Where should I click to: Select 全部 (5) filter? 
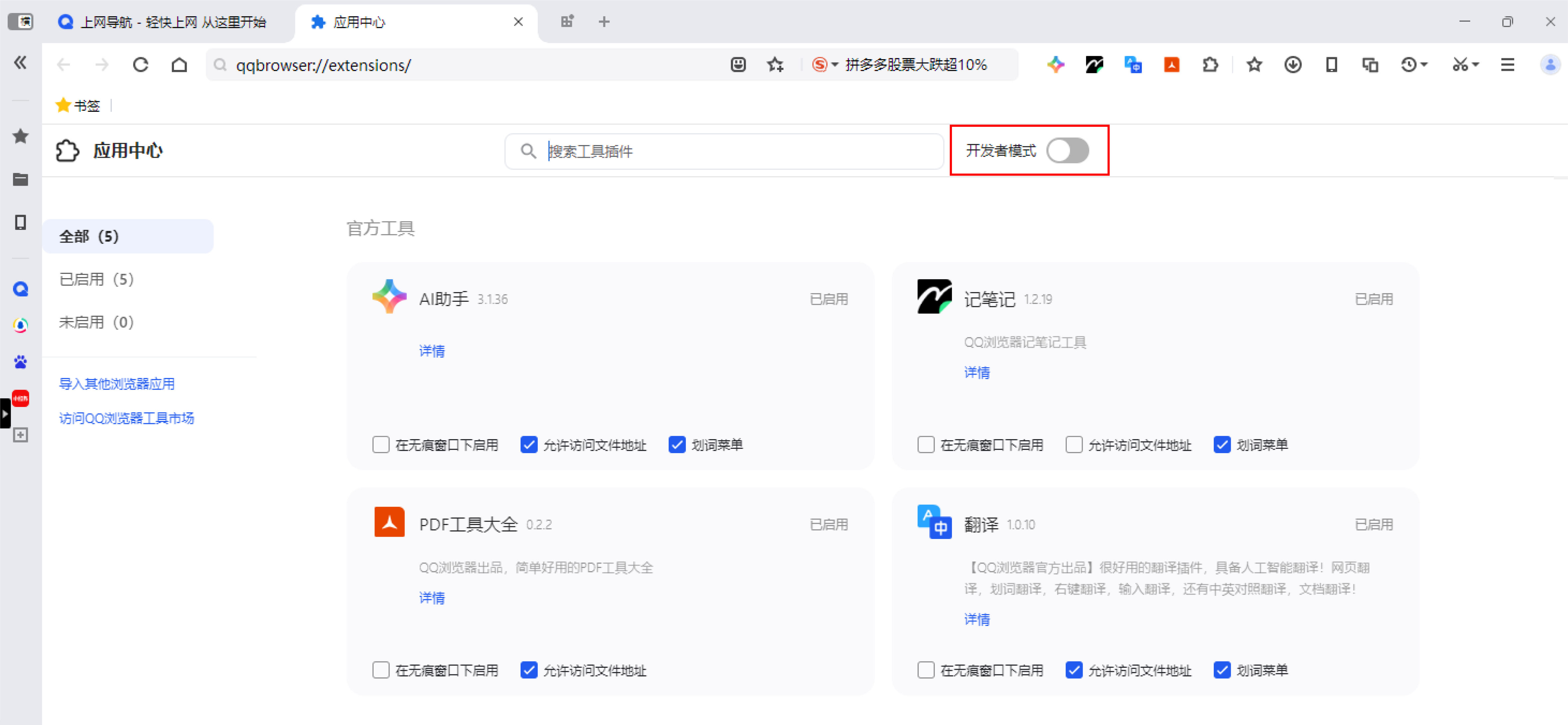[128, 236]
